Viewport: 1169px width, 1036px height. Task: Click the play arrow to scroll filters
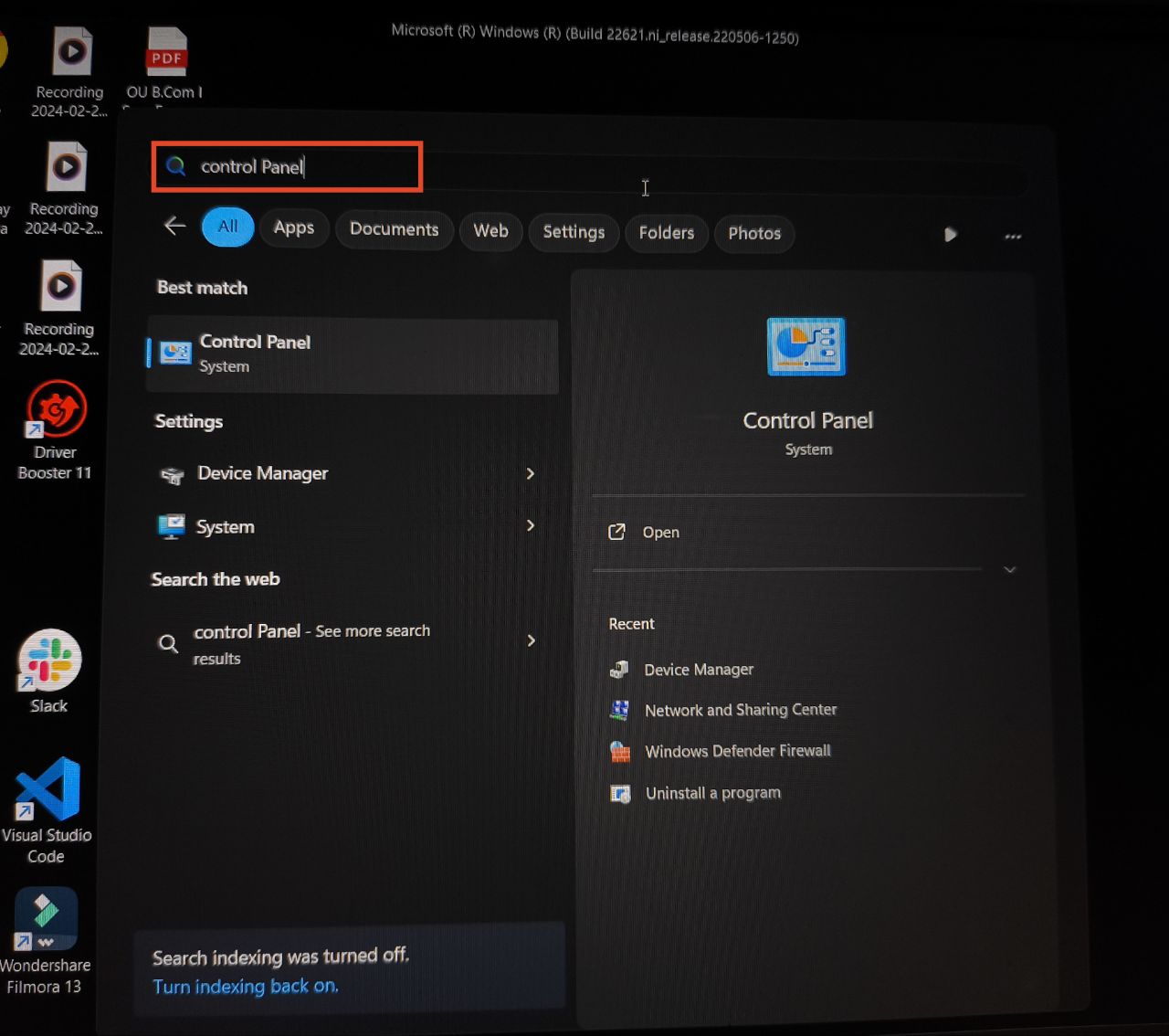click(950, 235)
